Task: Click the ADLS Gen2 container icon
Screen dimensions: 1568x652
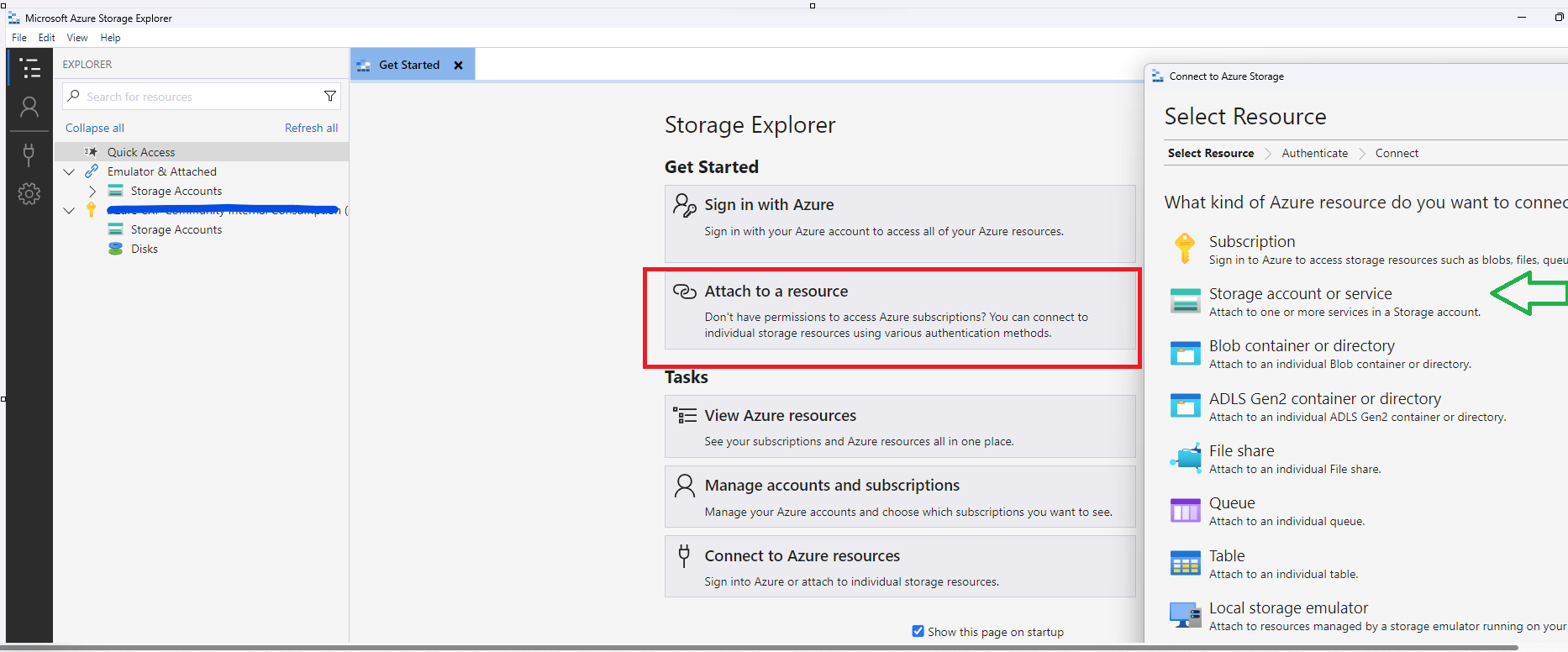Action: click(x=1186, y=406)
